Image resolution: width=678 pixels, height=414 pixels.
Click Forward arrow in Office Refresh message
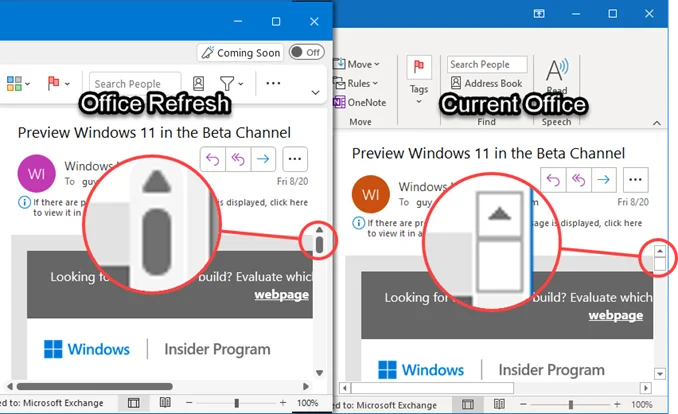click(x=263, y=159)
